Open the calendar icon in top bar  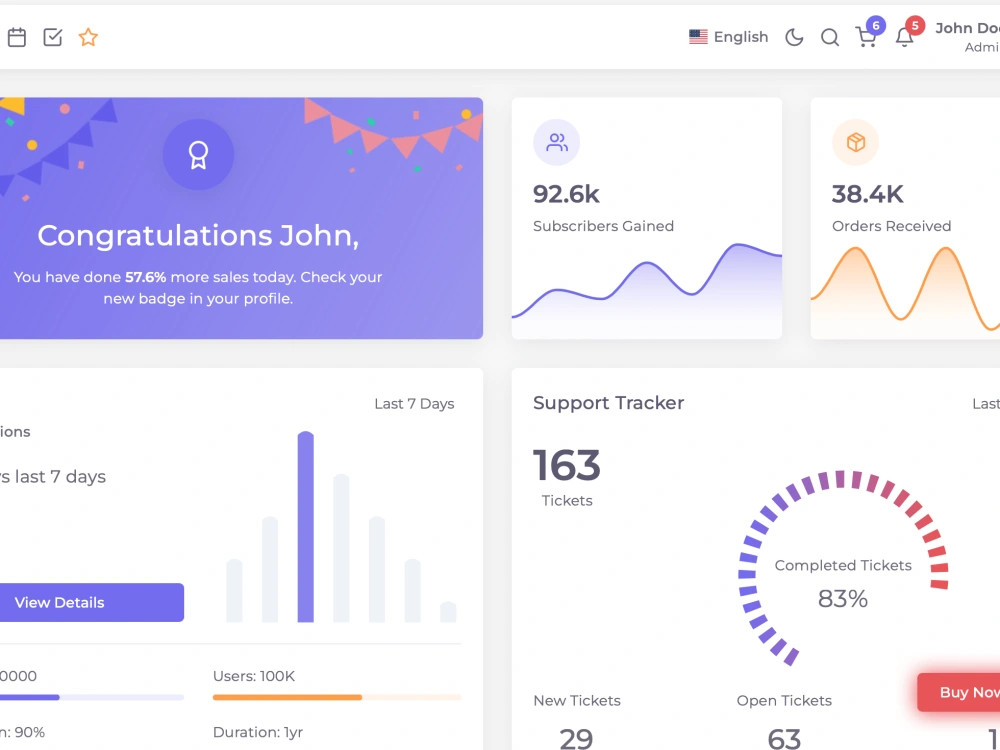(x=17, y=38)
